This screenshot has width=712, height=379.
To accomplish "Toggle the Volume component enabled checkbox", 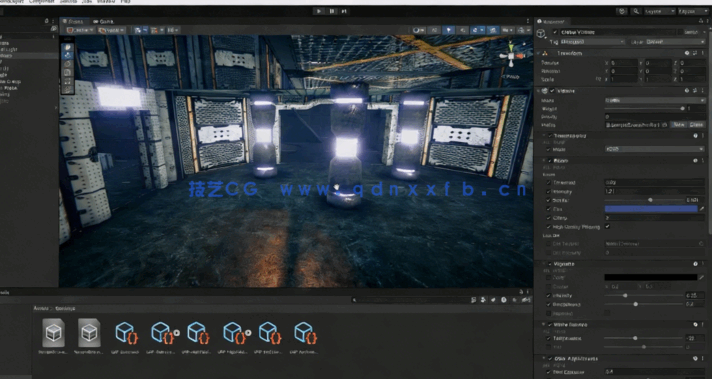I will (552, 91).
